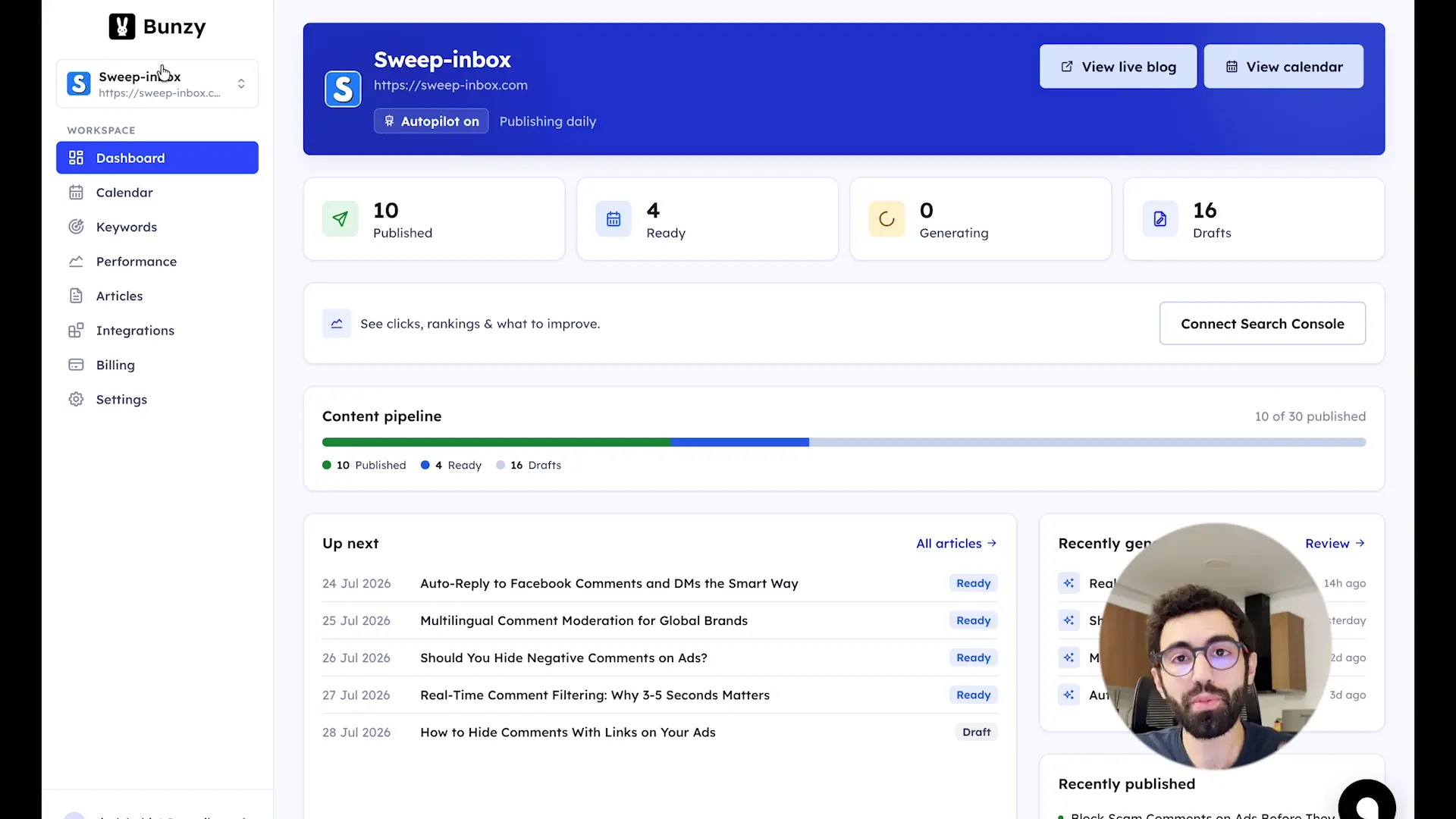The width and height of the screenshot is (1456, 819).
Task: Click the Keywords target icon
Action: click(76, 227)
